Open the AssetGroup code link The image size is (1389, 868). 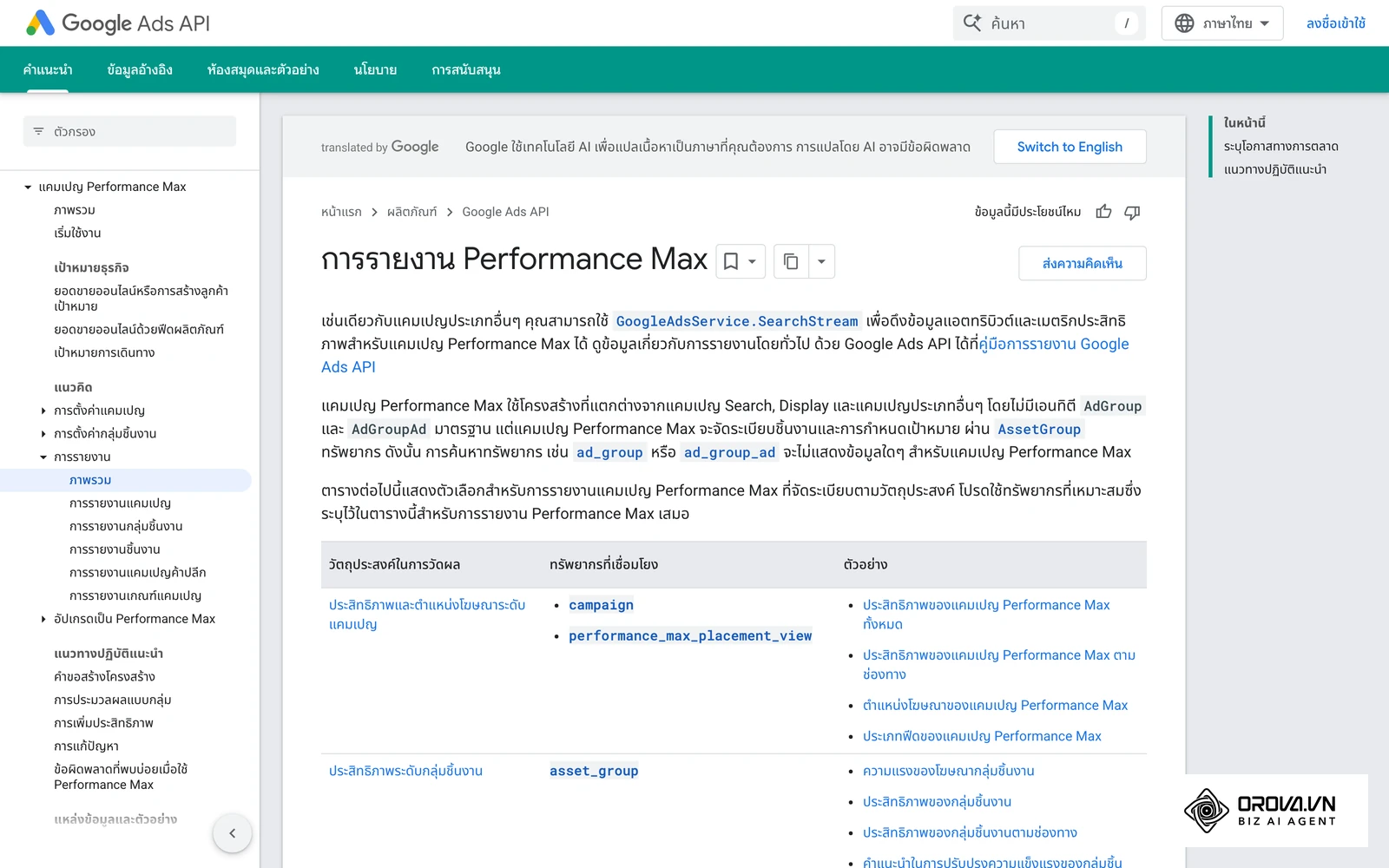[x=1039, y=429]
